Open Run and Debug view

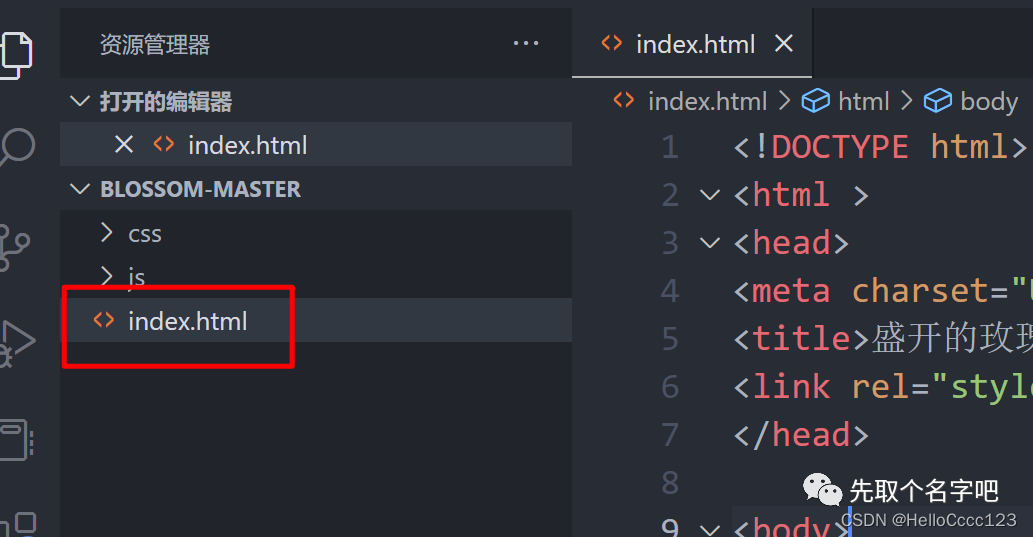[x=17, y=343]
